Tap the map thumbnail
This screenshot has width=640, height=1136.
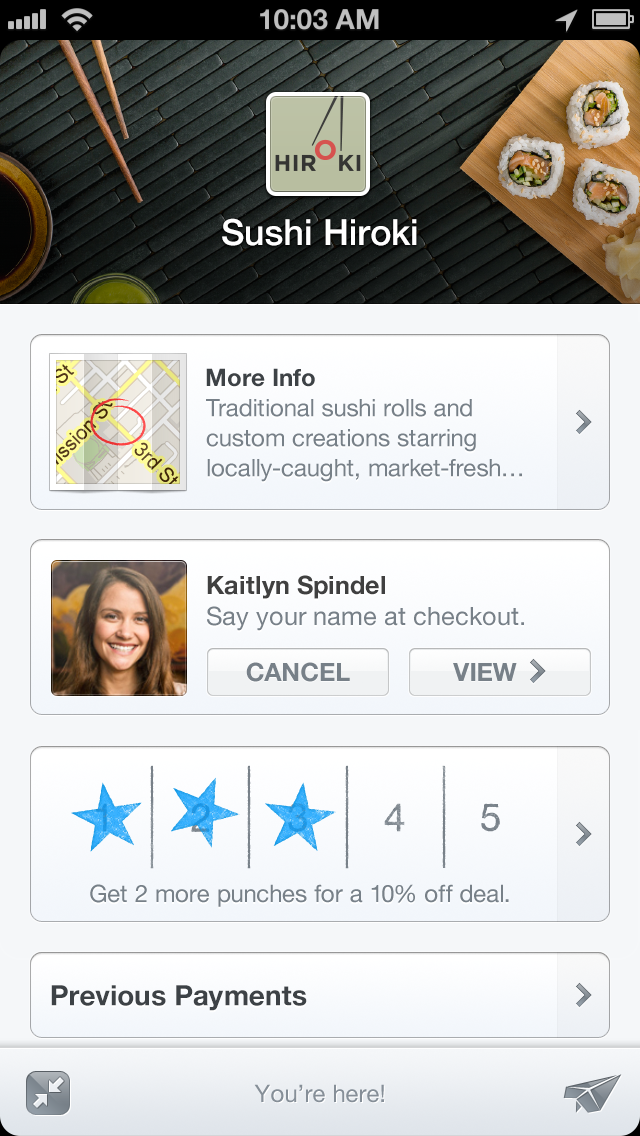point(118,422)
